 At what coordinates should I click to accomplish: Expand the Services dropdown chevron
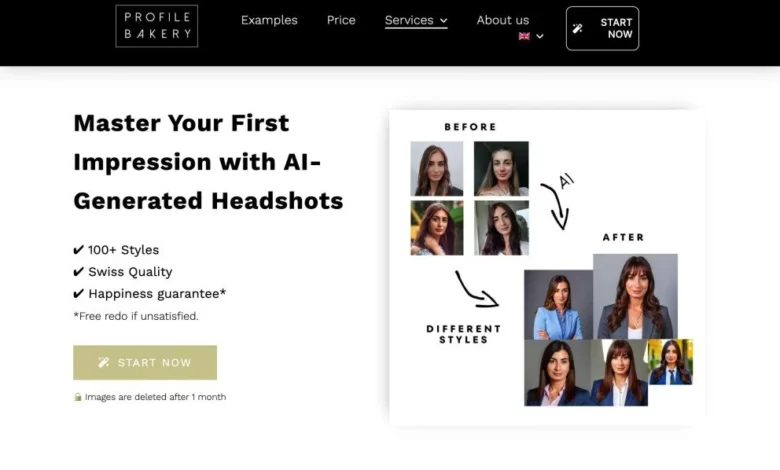coord(444,21)
